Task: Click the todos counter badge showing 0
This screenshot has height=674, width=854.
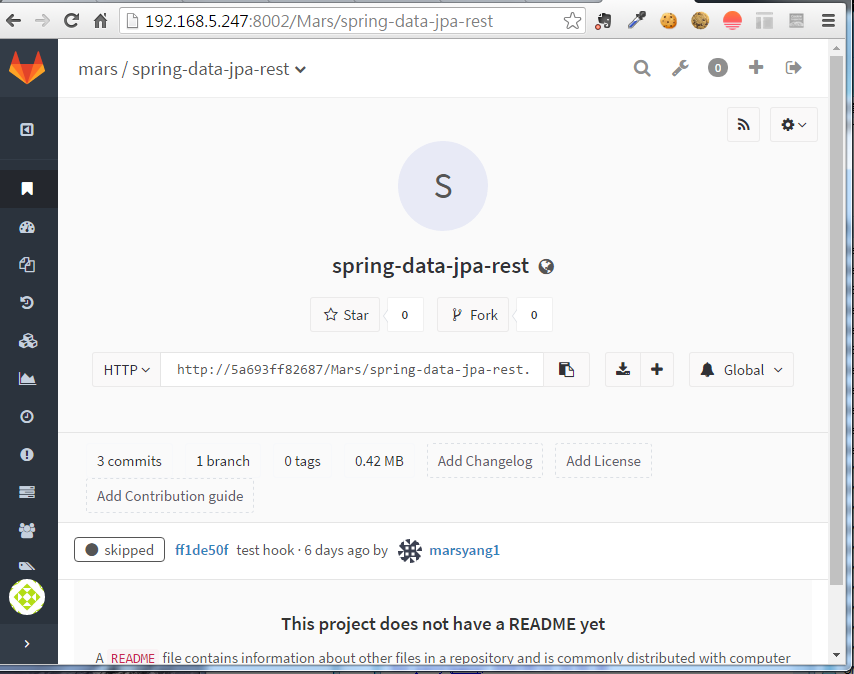Action: 717,68
